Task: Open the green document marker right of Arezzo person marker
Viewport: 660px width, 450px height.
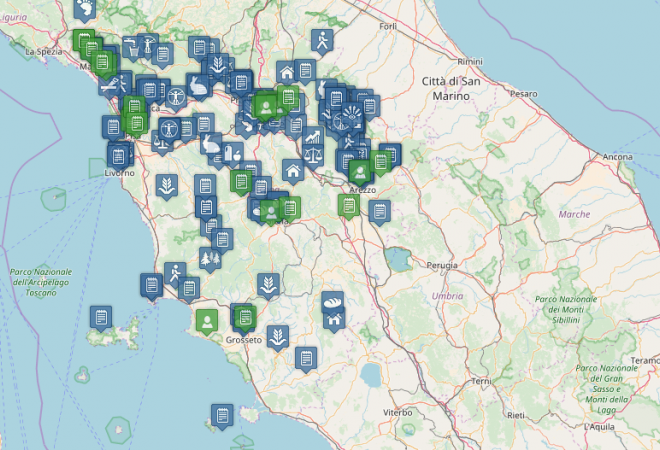Action: (381, 163)
